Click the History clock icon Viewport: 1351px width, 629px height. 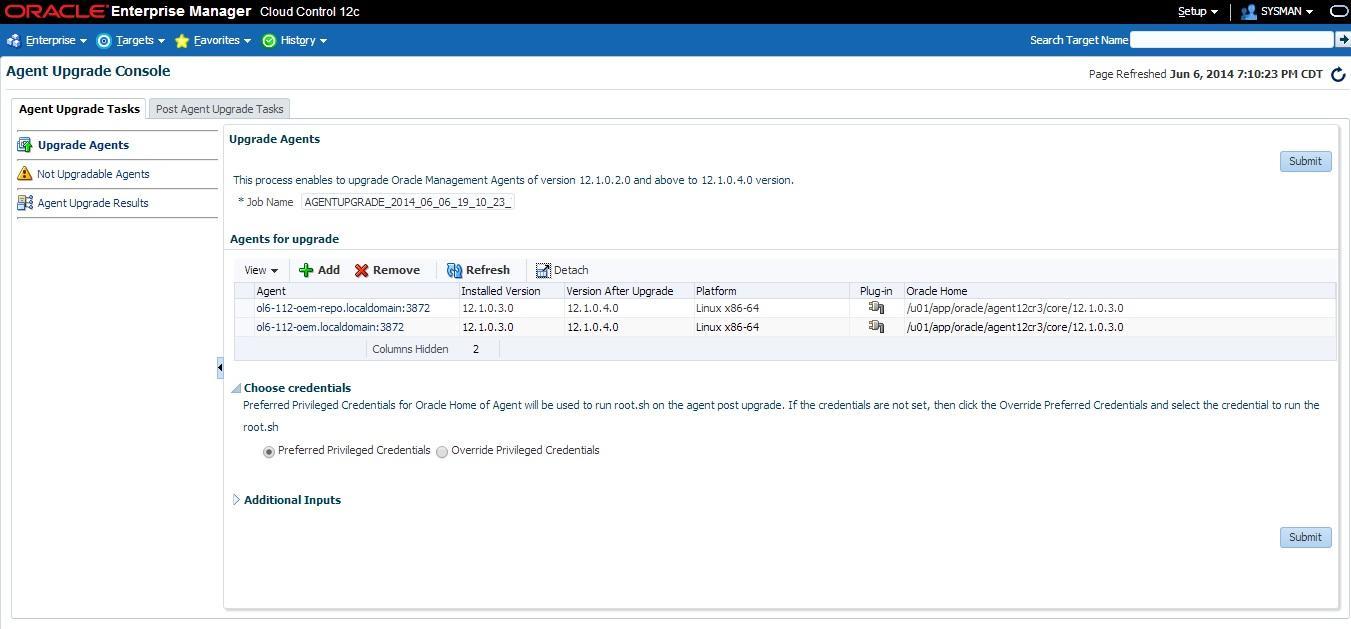pos(269,41)
